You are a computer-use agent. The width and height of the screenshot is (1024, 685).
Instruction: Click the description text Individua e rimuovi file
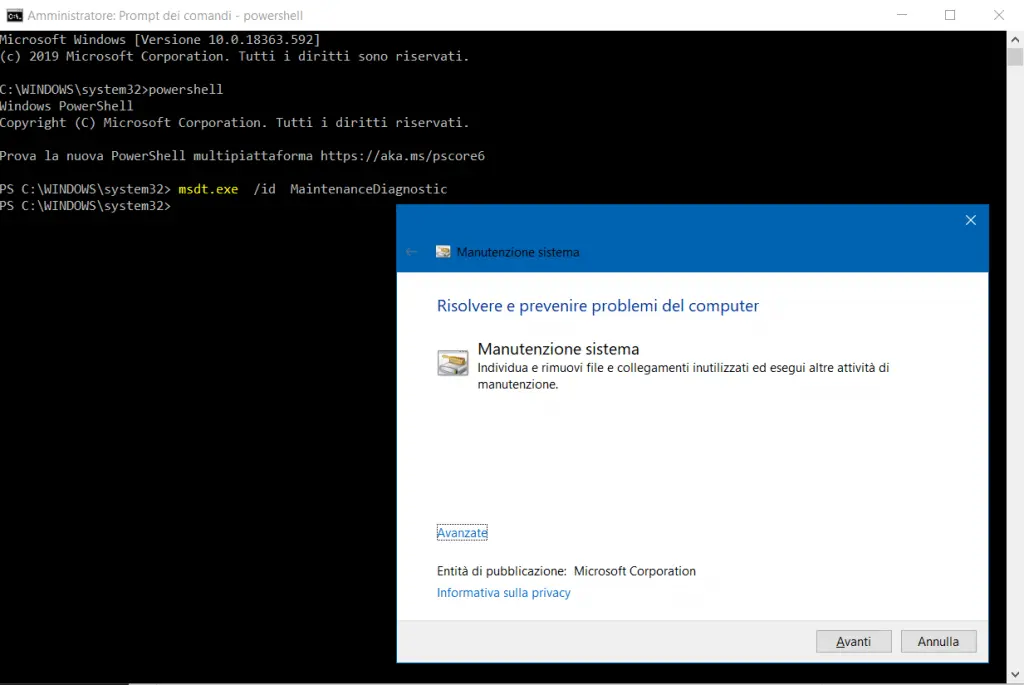pos(683,375)
